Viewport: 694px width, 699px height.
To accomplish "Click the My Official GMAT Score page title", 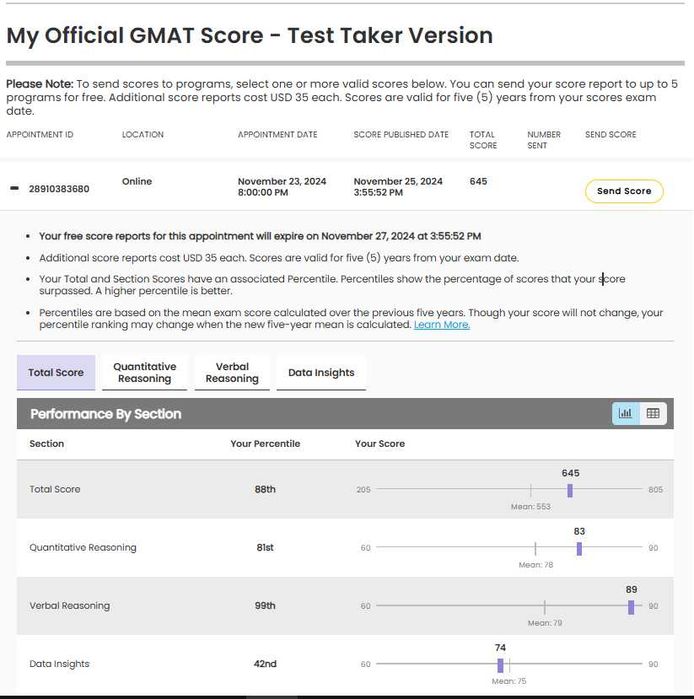I will click(x=250, y=36).
